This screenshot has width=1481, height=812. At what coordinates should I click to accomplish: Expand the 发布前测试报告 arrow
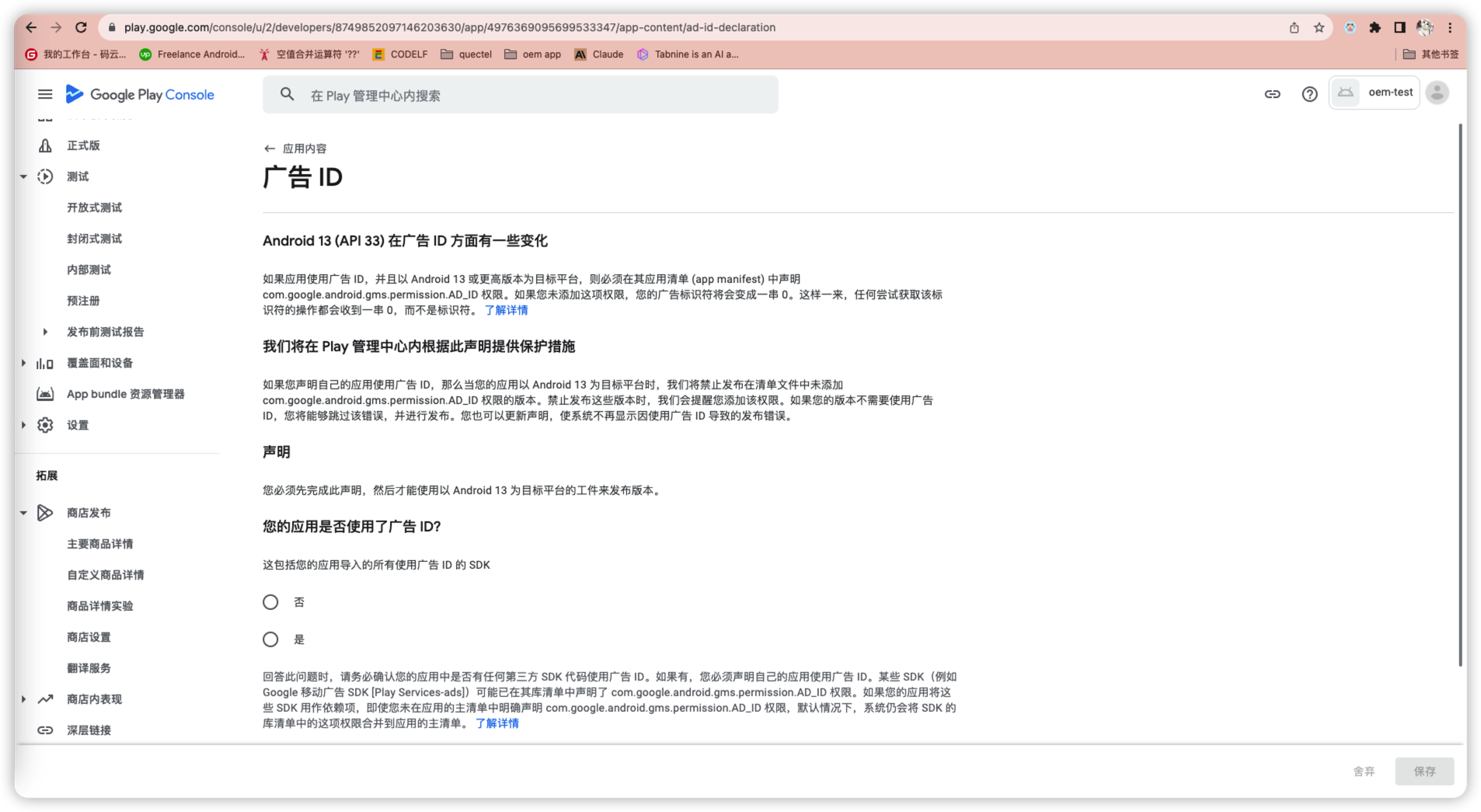coord(45,332)
